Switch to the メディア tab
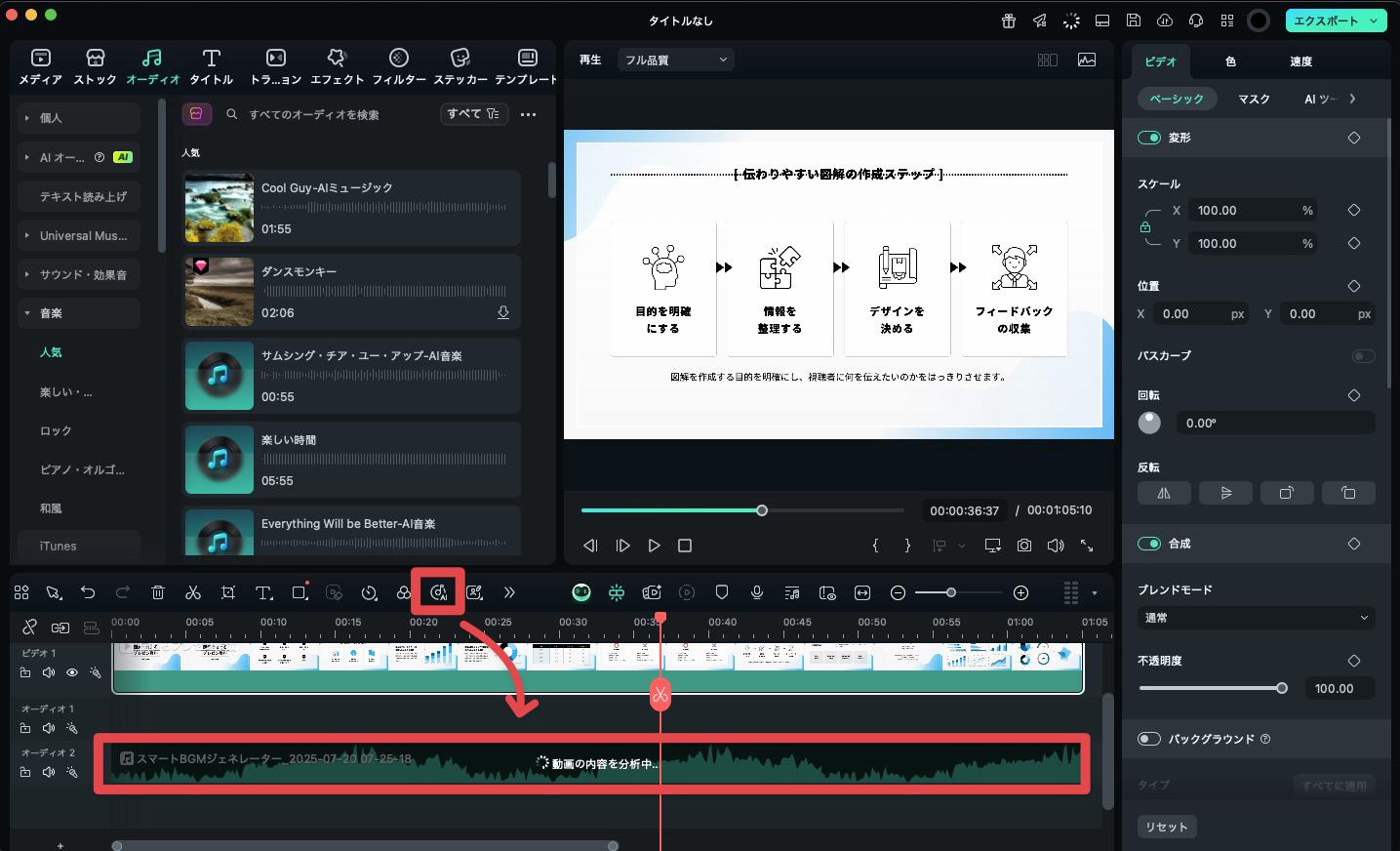 (x=40, y=66)
